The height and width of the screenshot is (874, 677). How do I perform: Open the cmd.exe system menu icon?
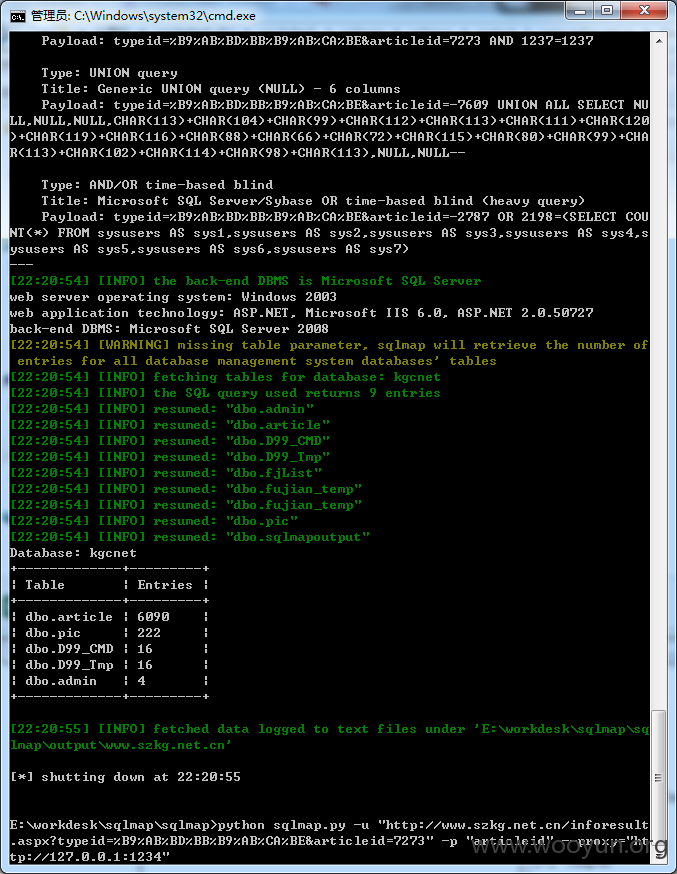[x=17, y=16]
